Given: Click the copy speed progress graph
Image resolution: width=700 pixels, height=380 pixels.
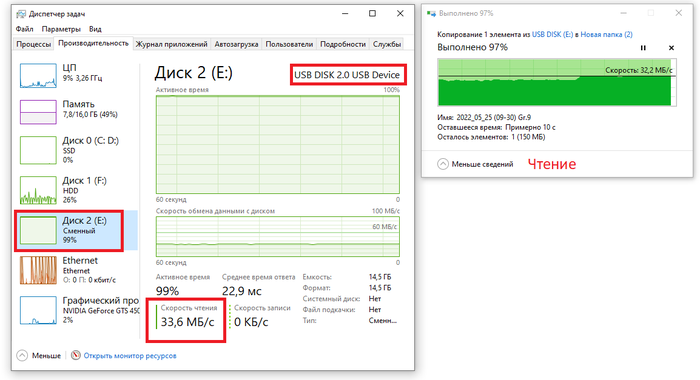Looking at the screenshot, I should [x=557, y=82].
